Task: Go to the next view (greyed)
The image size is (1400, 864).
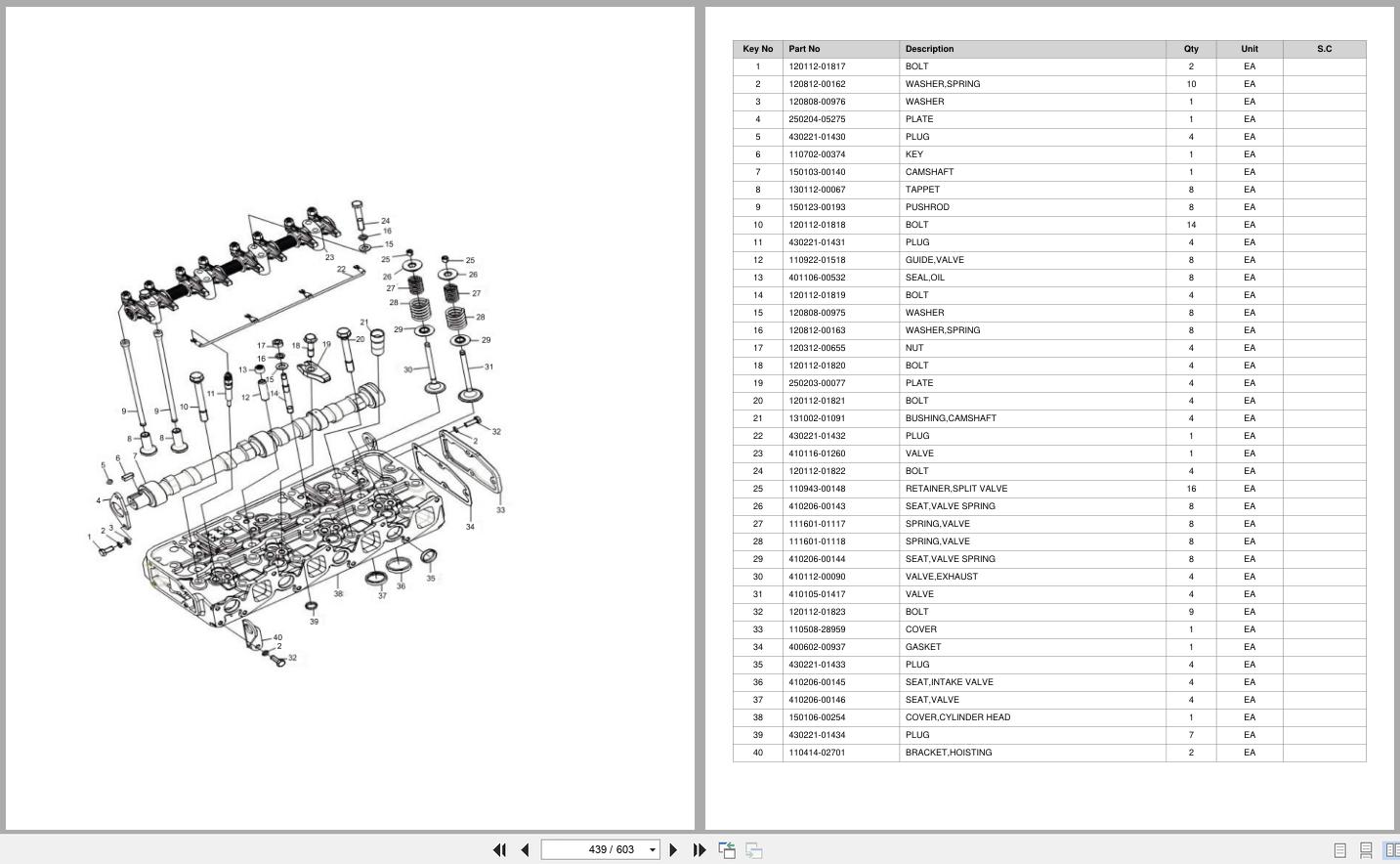Action: point(754,850)
